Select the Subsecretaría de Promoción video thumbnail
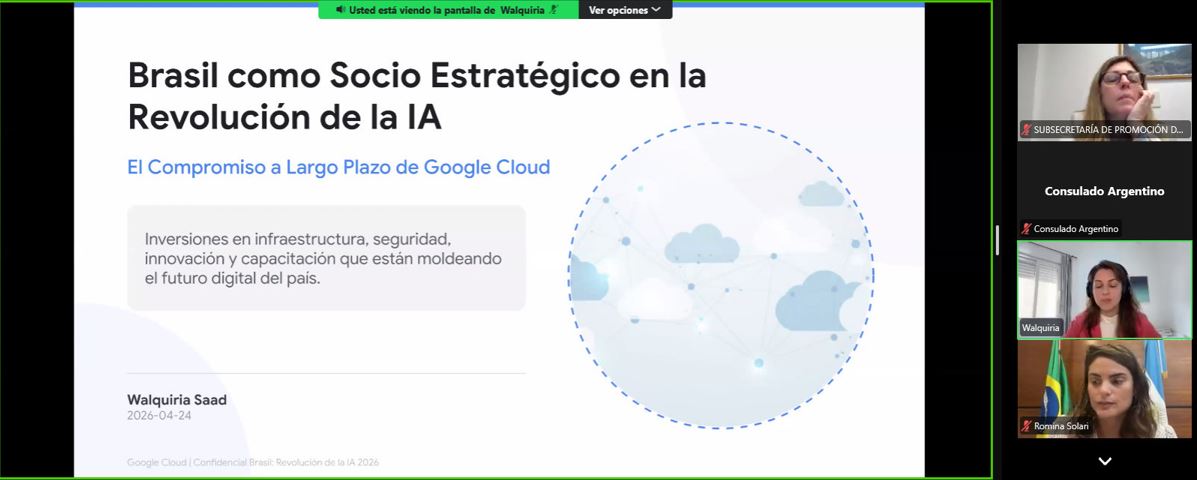Viewport: 1197px width, 480px height. 1104,92
